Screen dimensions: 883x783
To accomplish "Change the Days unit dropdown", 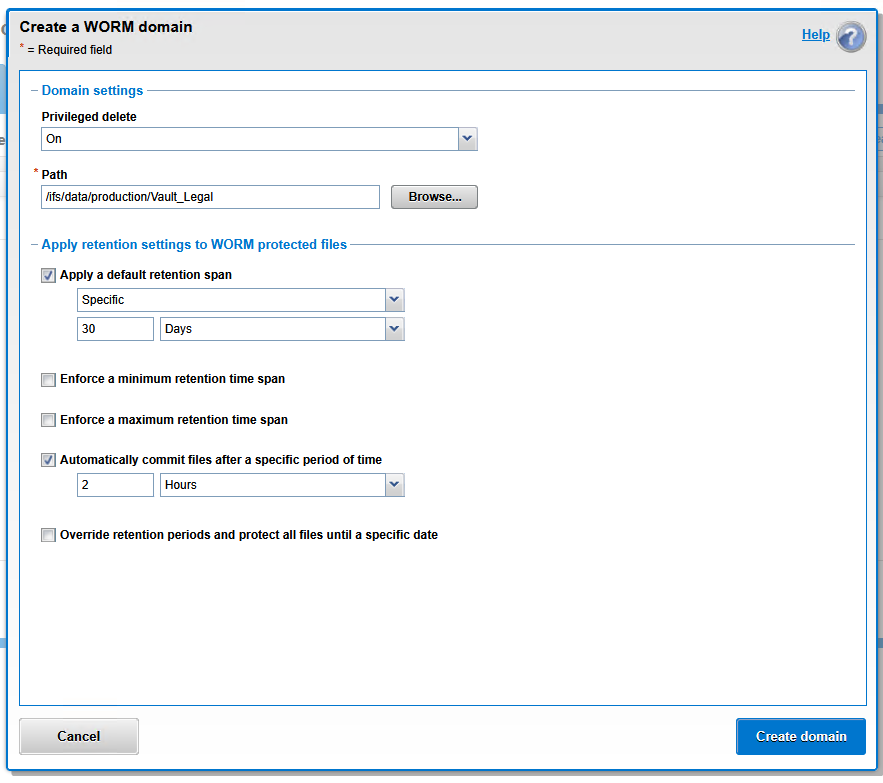I will (394, 328).
